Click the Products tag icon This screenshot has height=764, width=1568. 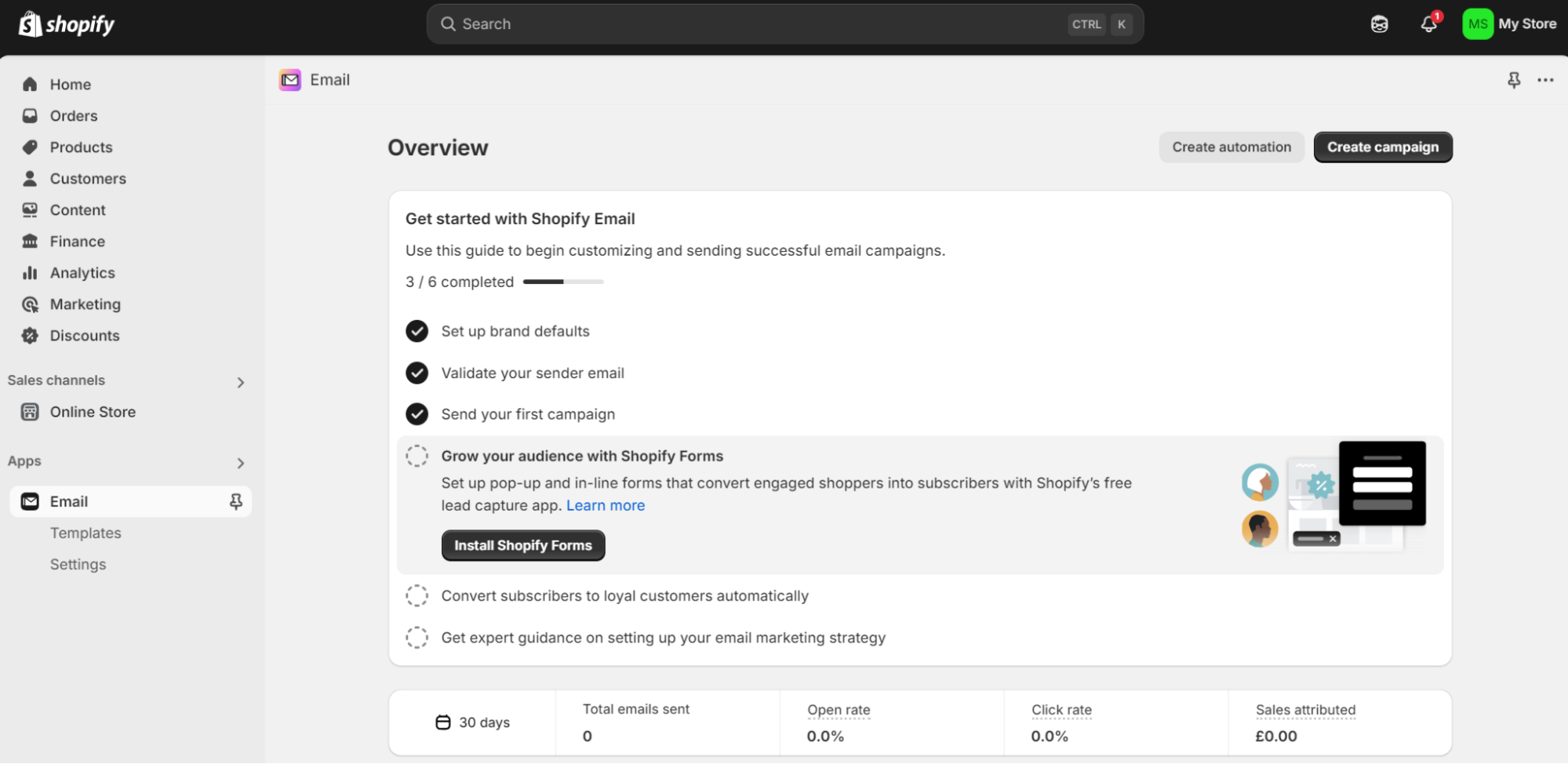pos(30,147)
